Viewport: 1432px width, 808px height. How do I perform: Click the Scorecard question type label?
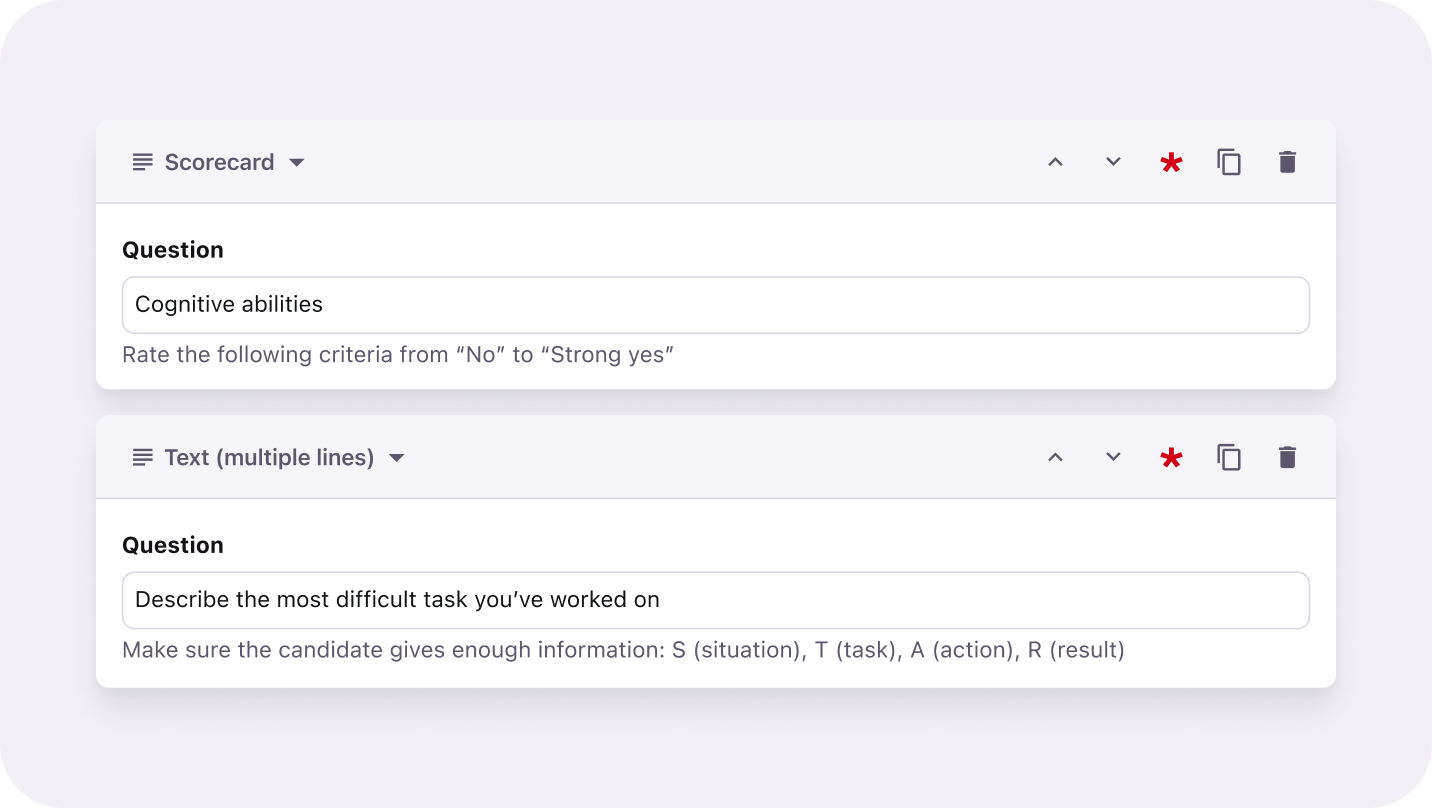[x=219, y=162]
